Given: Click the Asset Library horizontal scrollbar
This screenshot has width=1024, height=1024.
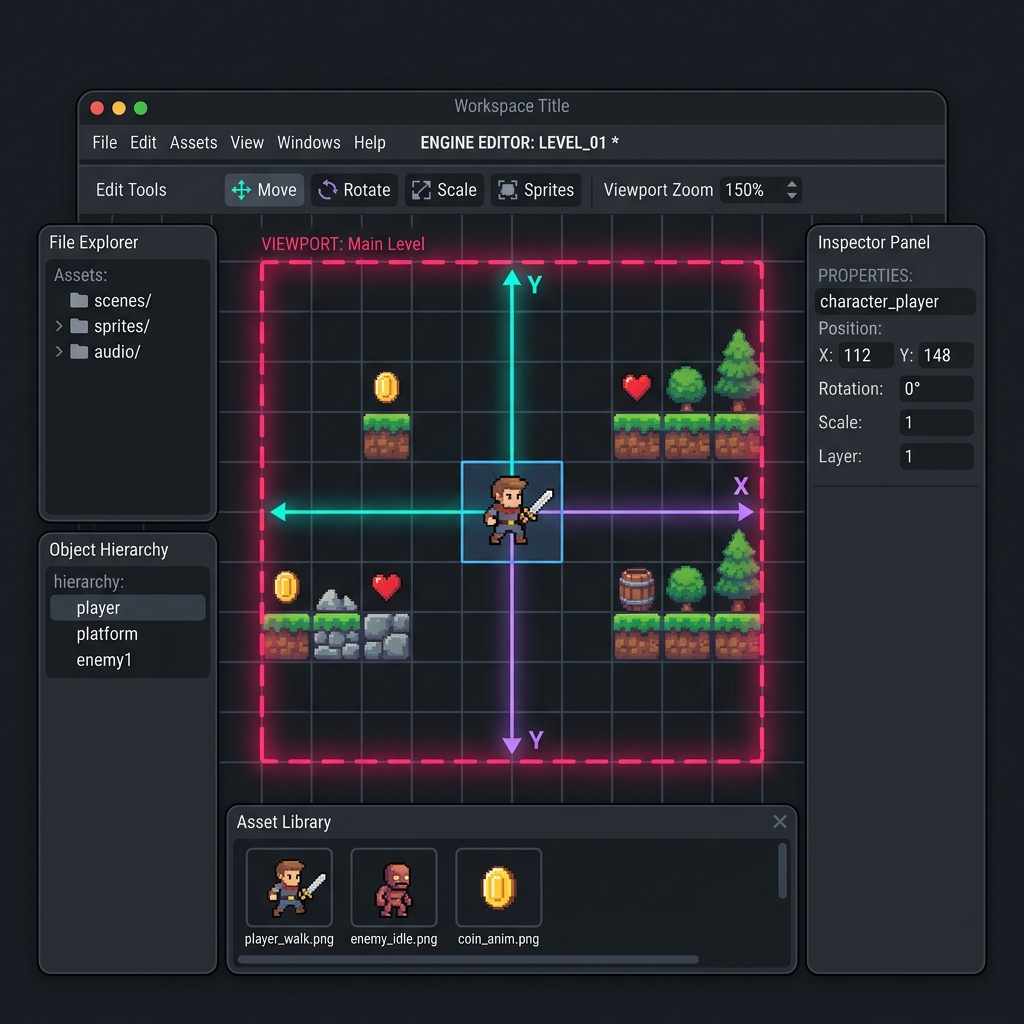Looking at the screenshot, I should pyautogui.click(x=468, y=959).
